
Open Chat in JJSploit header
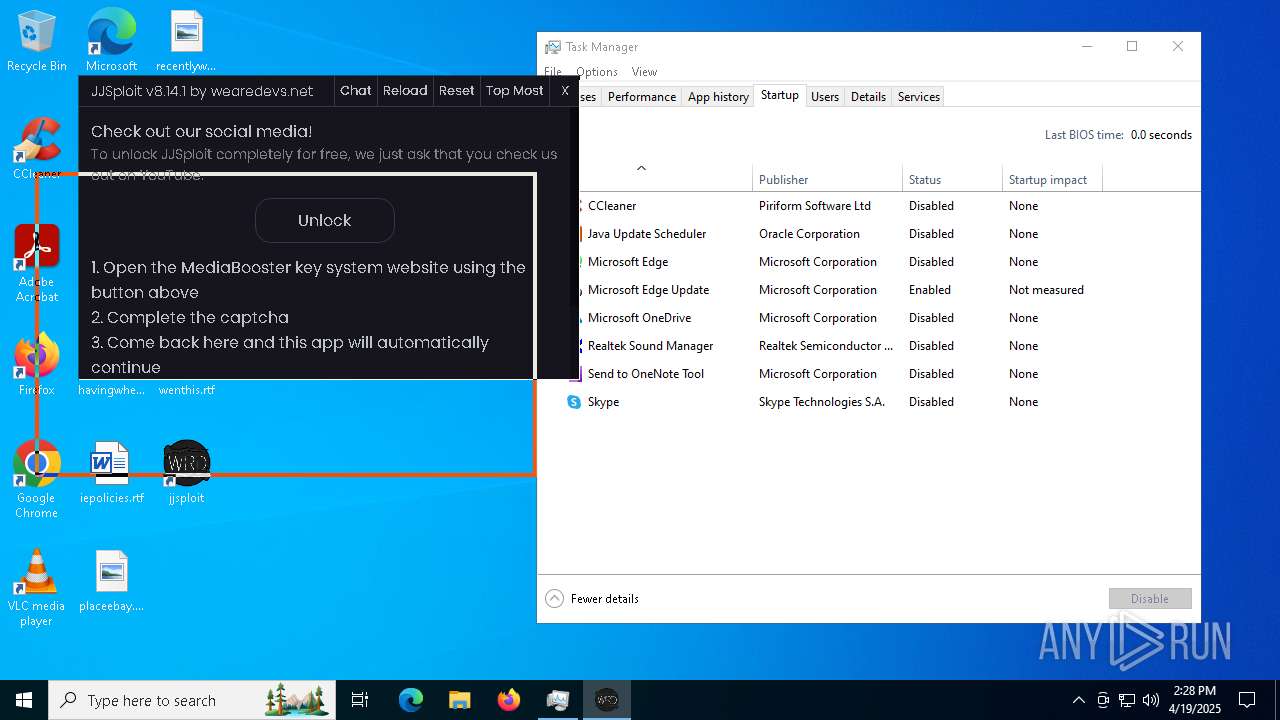point(356,91)
